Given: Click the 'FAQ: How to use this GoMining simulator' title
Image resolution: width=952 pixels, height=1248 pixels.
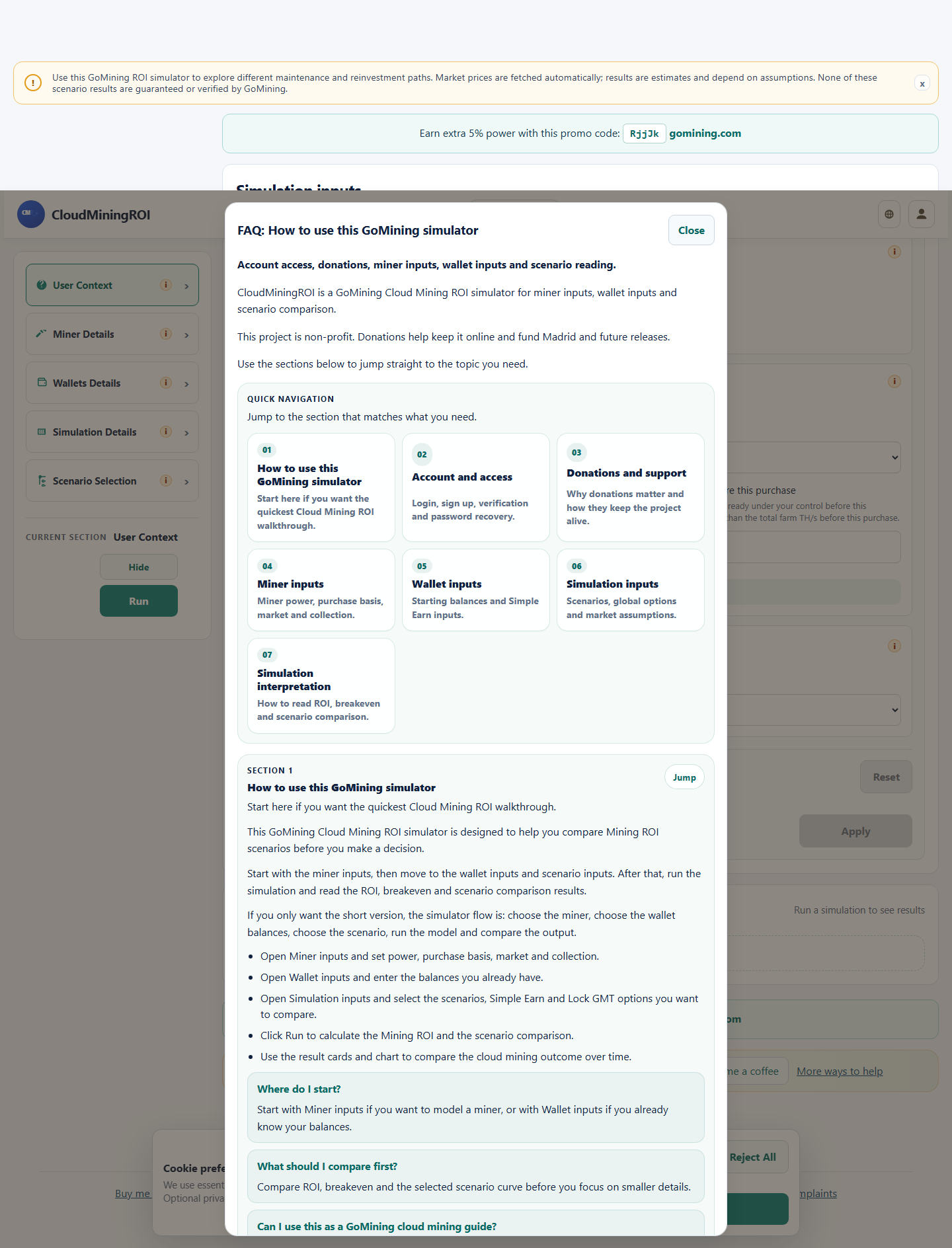Looking at the screenshot, I should point(358,230).
